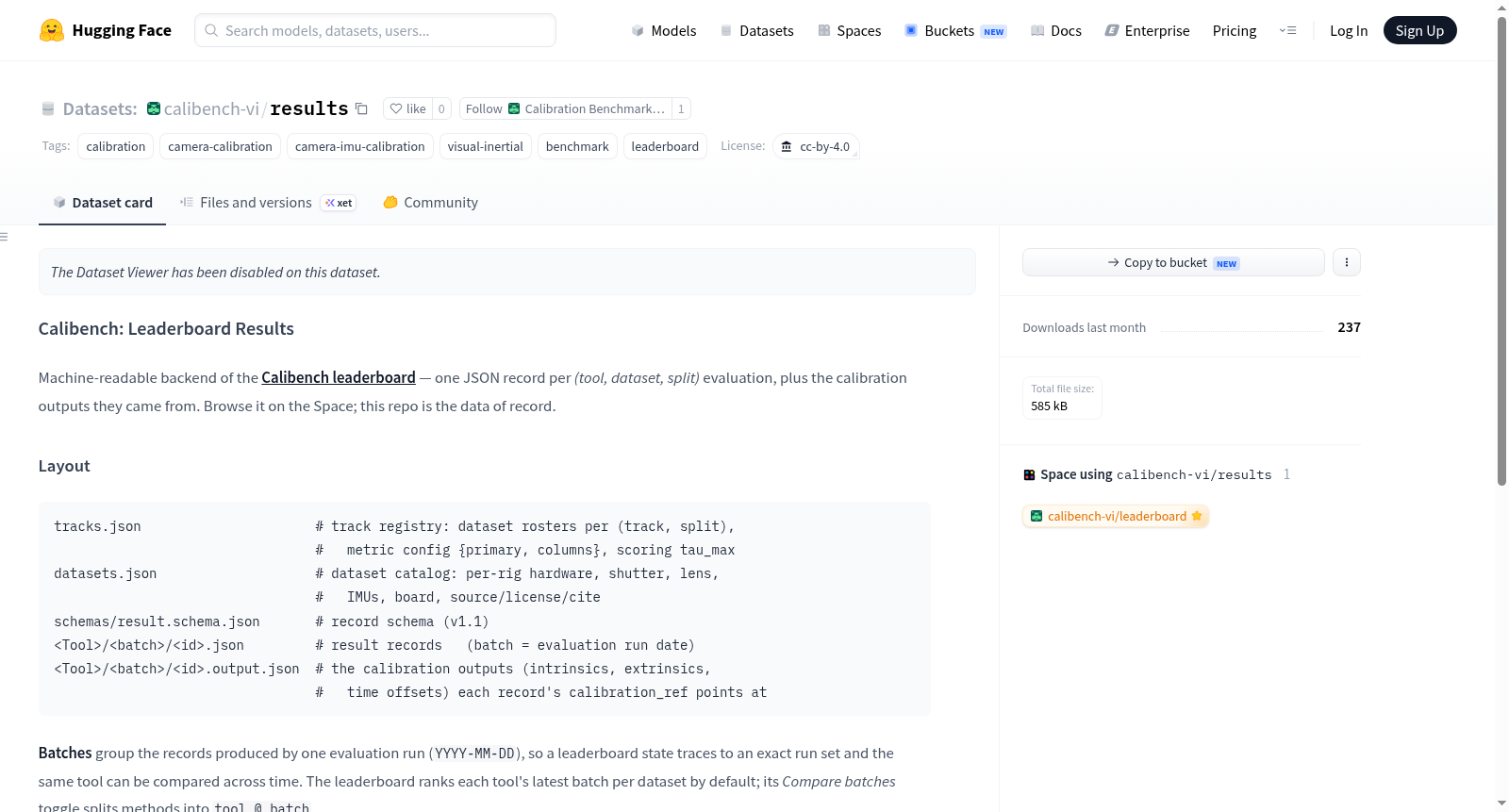1509x812 pixels.
Task: Open the cc-by-4.0 license tag
Action: coord(816,146)
